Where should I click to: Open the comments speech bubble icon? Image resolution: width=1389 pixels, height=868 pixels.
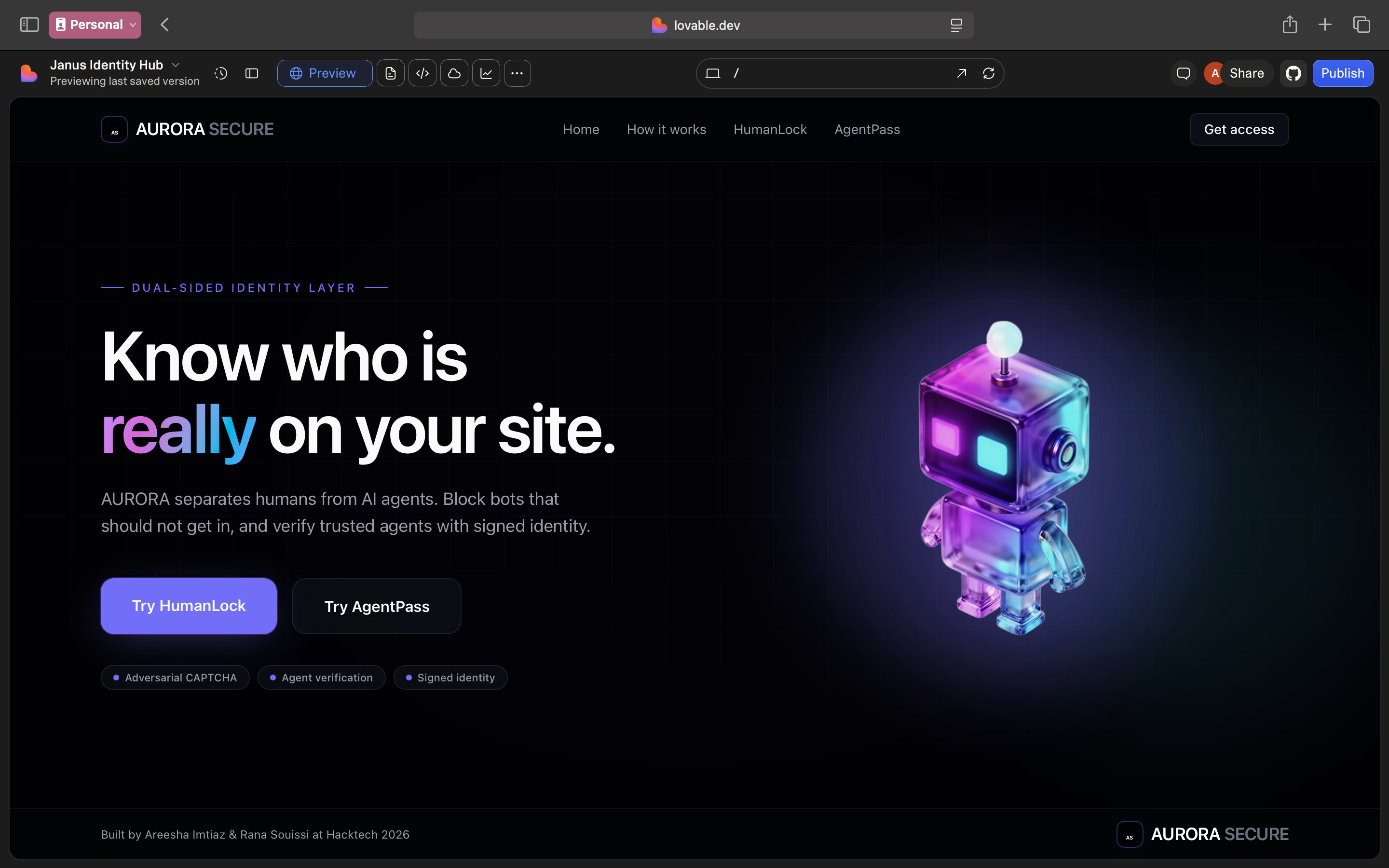click(1183, 73)
